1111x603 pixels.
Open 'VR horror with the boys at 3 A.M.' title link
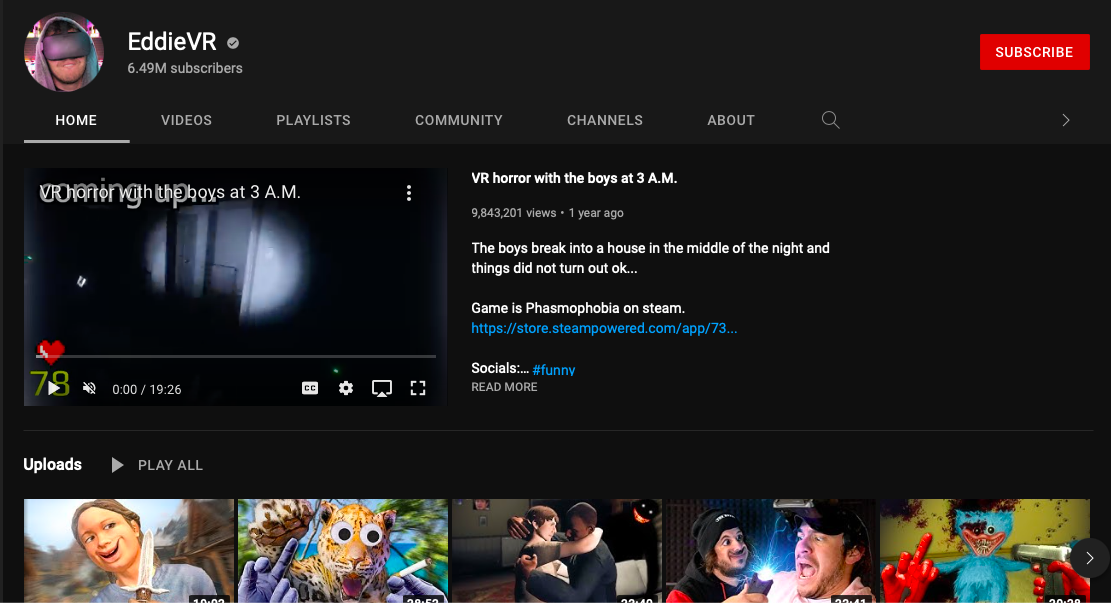[574, 179]
